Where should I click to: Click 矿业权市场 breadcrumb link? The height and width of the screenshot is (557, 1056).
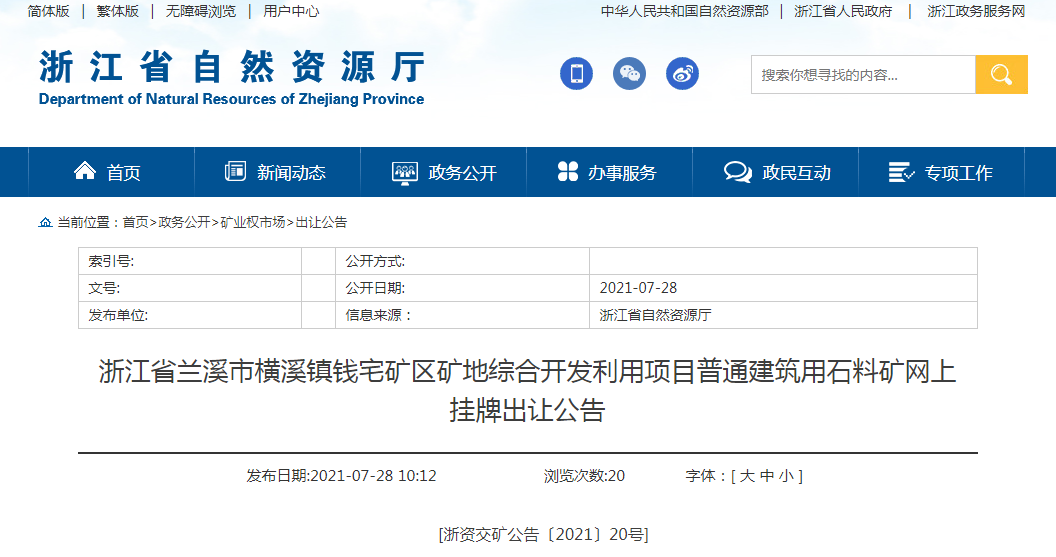pos(252,223)
